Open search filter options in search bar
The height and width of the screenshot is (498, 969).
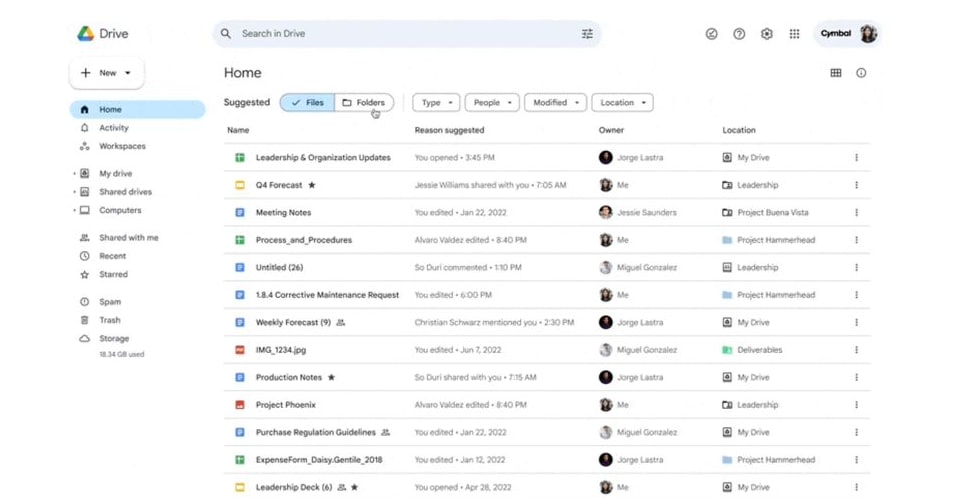pyautogui.click(x=587, y=34)
